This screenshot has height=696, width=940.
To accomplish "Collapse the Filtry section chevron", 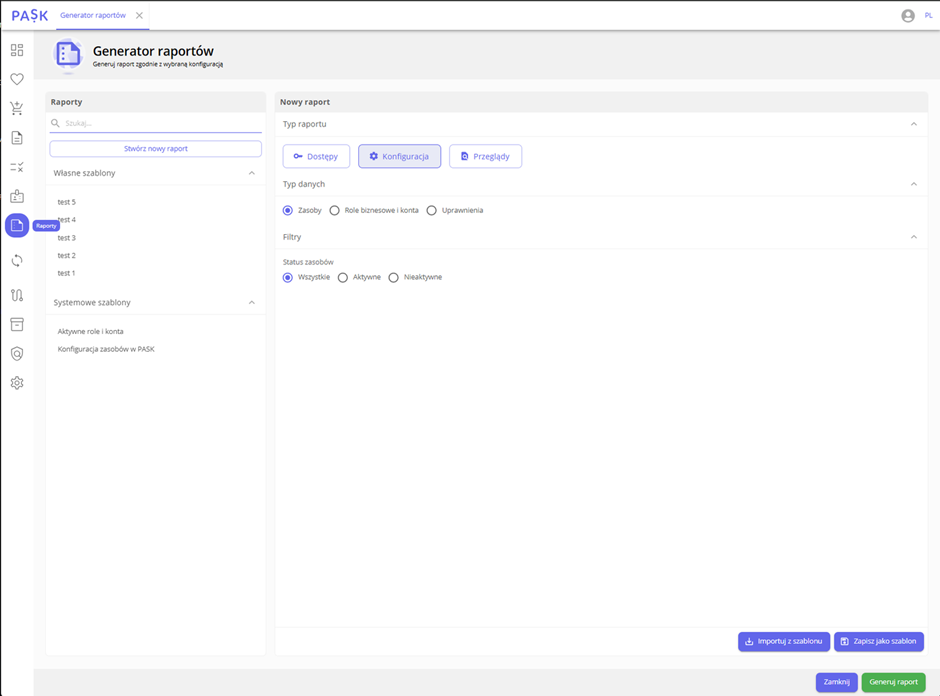I will [x=913, y=237].
